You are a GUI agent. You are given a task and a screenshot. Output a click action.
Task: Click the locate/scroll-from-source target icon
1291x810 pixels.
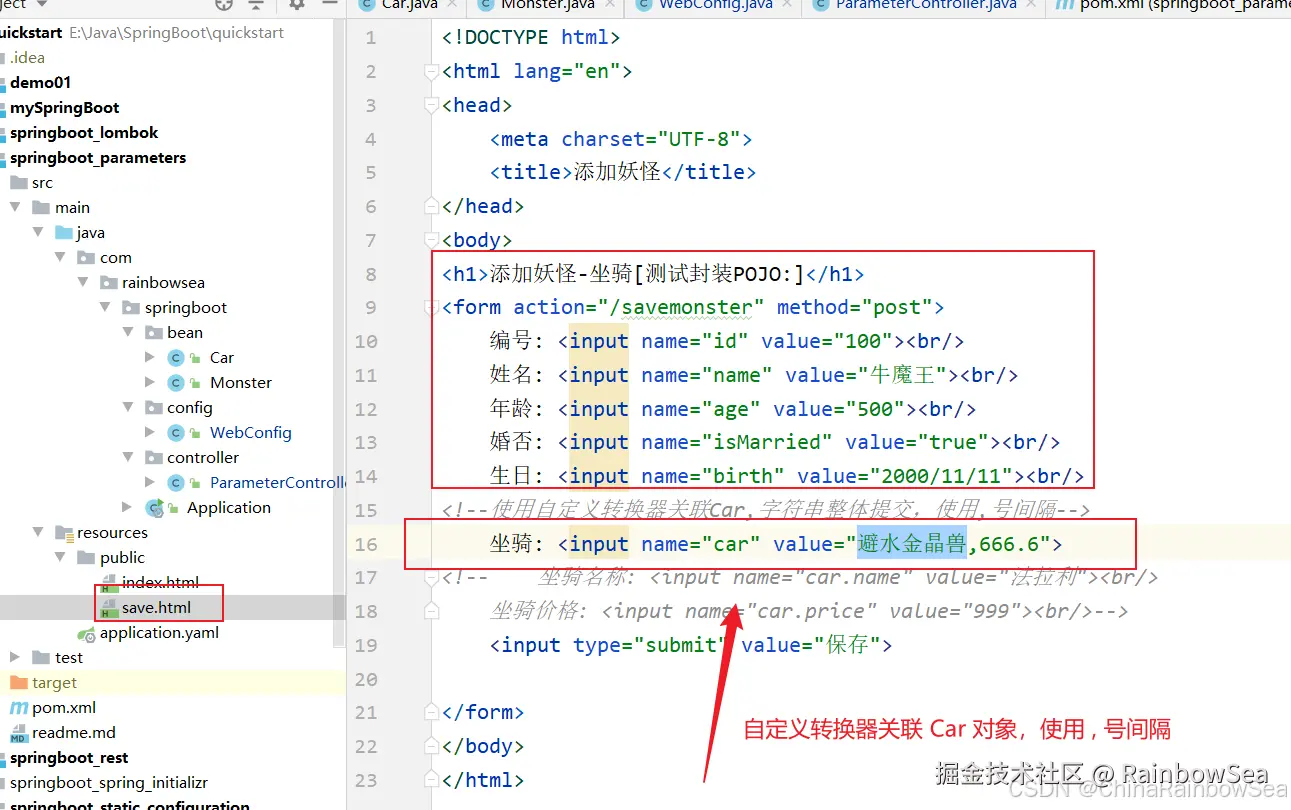click(223, 5)
